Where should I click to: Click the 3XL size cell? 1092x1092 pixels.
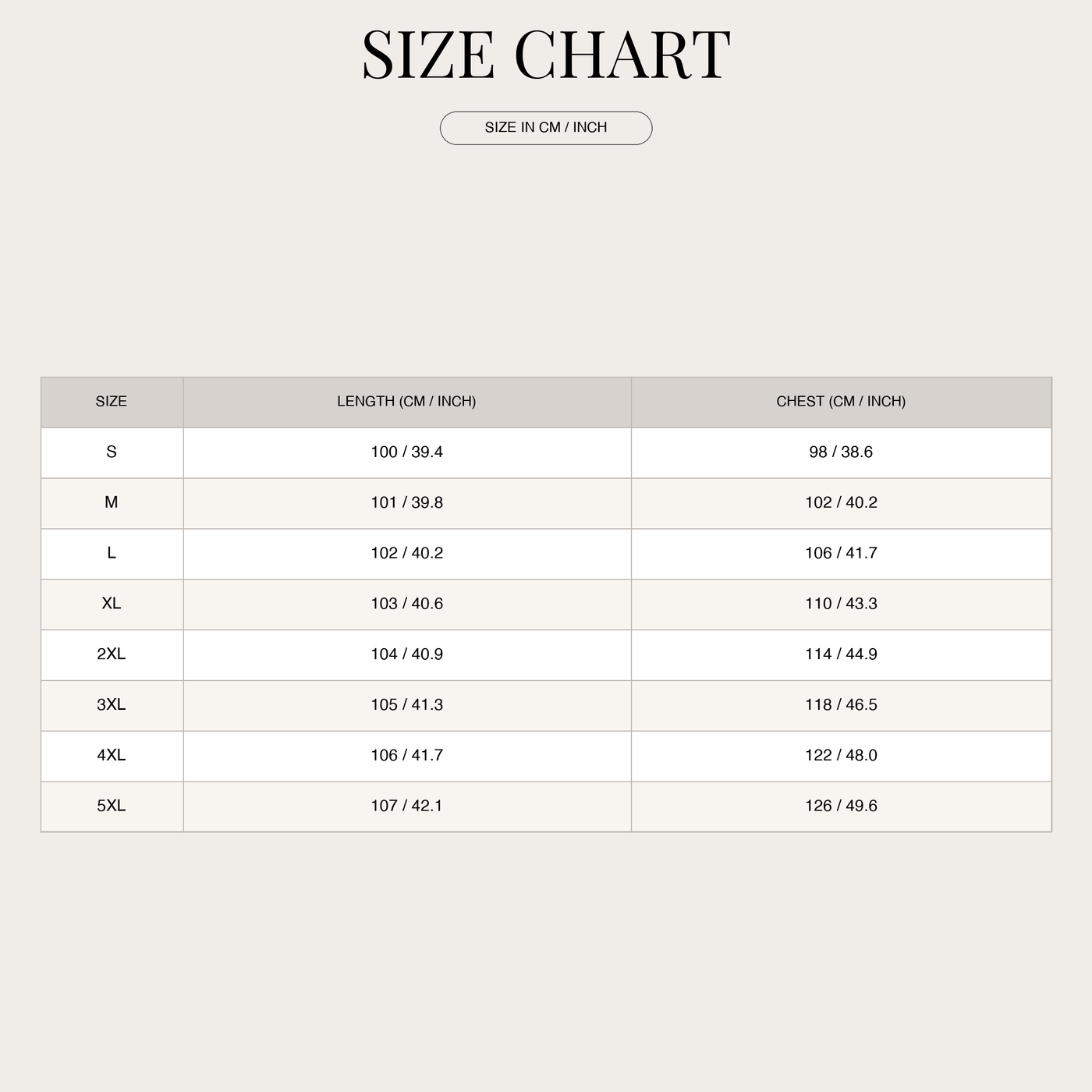(x=112, y=705)
